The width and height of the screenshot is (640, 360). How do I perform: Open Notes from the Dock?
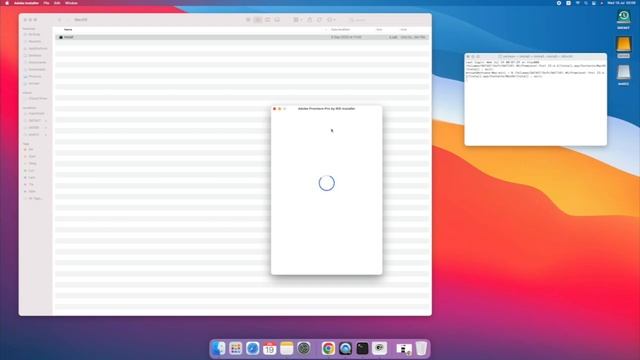(x=287, y=349)
